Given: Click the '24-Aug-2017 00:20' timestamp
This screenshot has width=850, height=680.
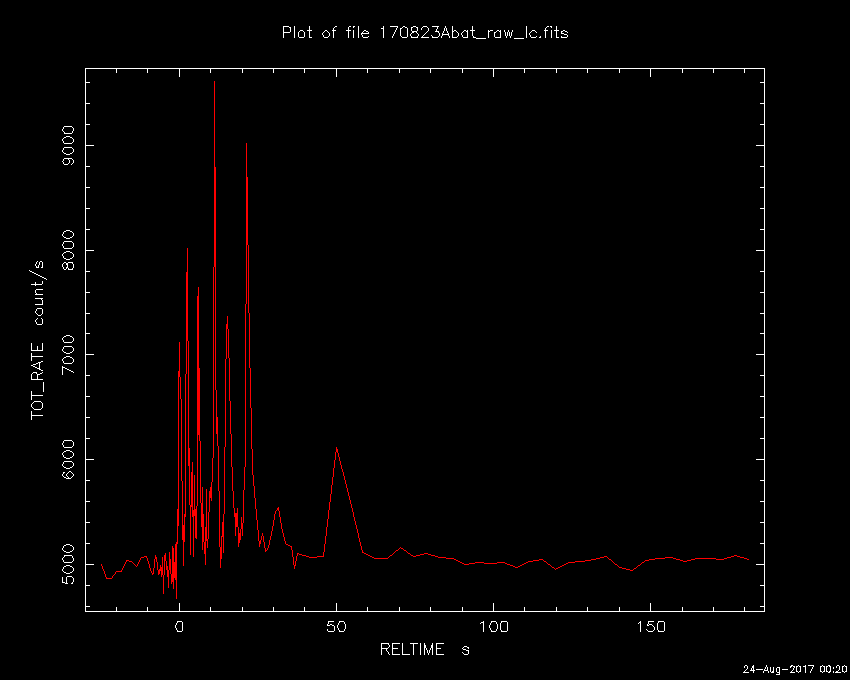Looking at the screenshot, I should pyautogui.click(x=794, y=669).
